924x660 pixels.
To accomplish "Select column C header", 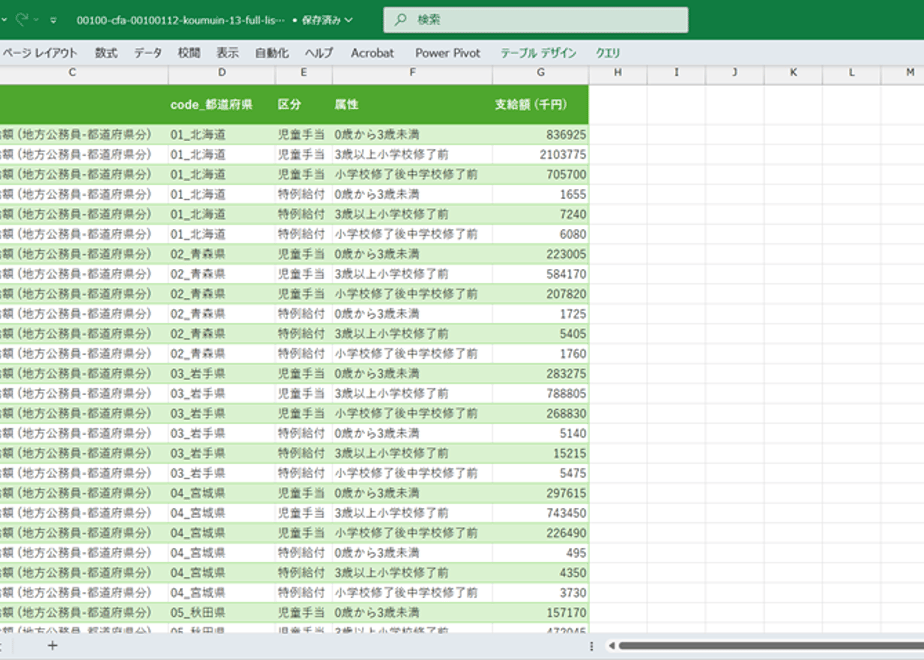I will 72,72.
